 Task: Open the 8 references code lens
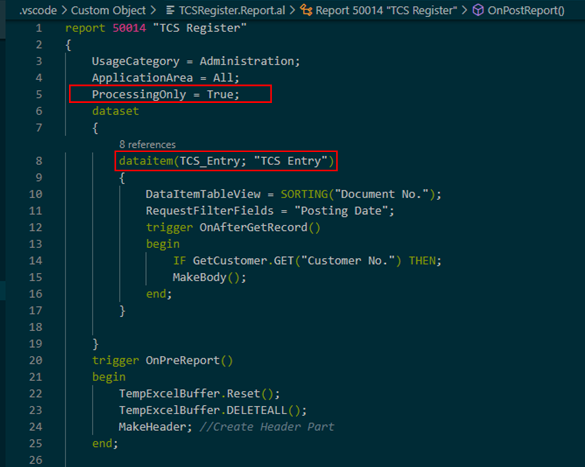pyautogui.click(x=147, y=144)
